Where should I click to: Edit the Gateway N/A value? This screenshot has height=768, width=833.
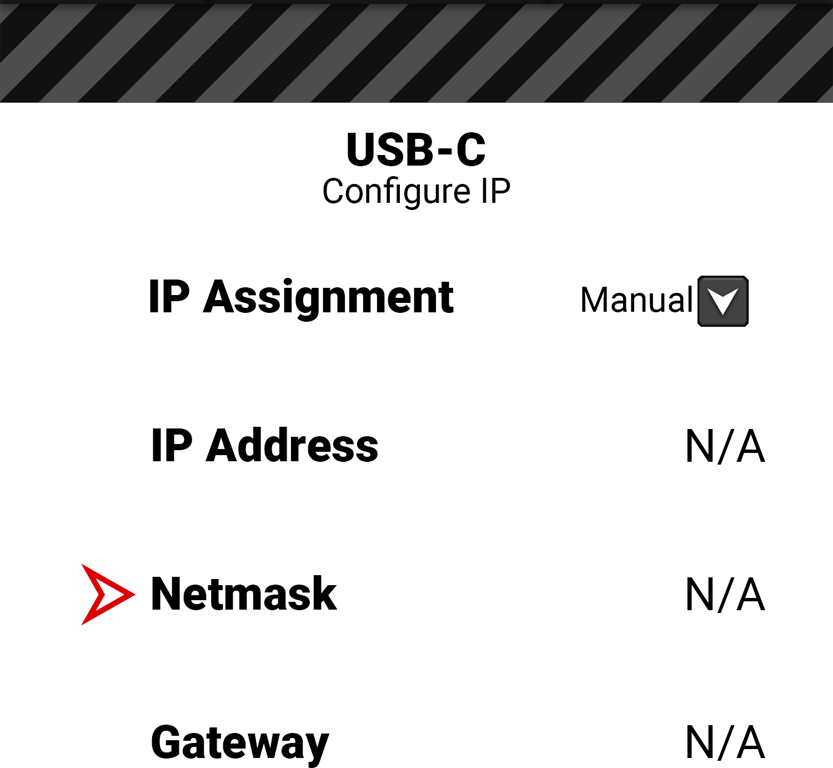tap(724, 743)
